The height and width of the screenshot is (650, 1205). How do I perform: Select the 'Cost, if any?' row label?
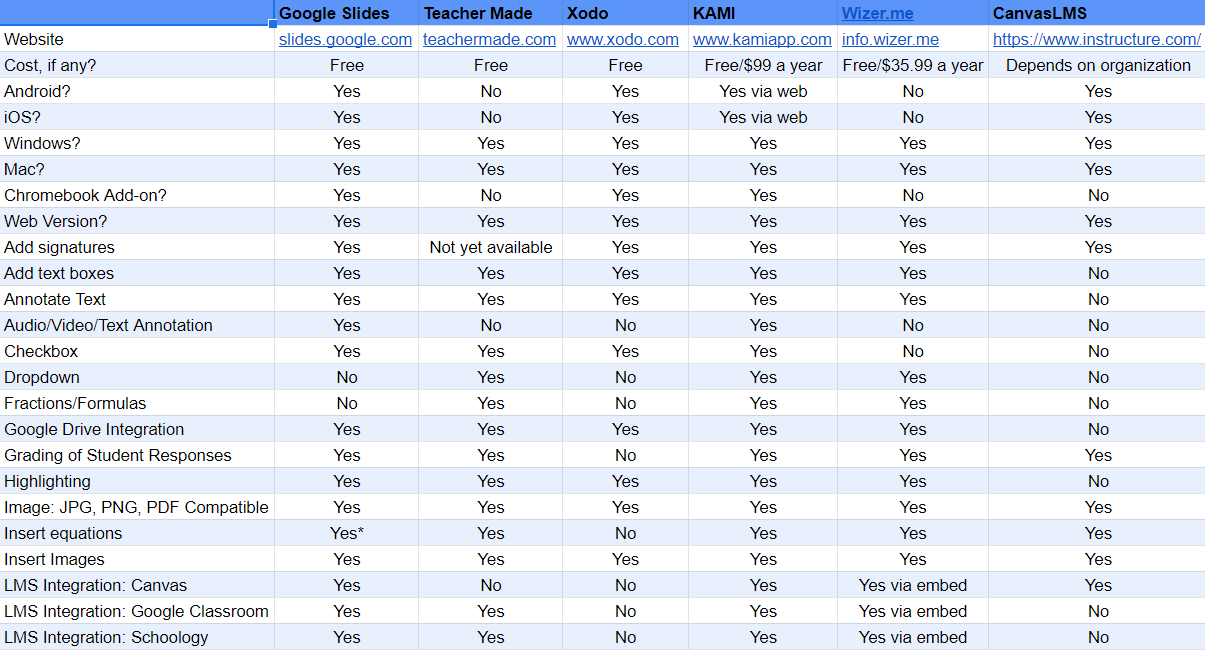click(x=137, y=65)
